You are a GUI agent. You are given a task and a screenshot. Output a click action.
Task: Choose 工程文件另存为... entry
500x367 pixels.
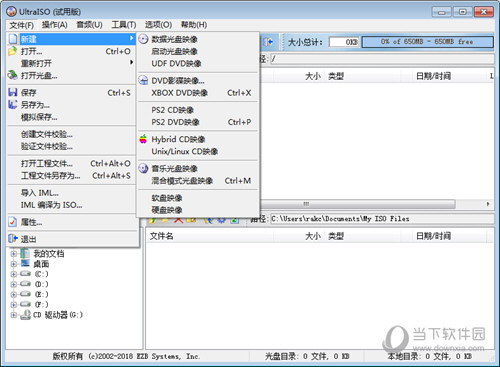pyautogui.click(x=71, y=176)
